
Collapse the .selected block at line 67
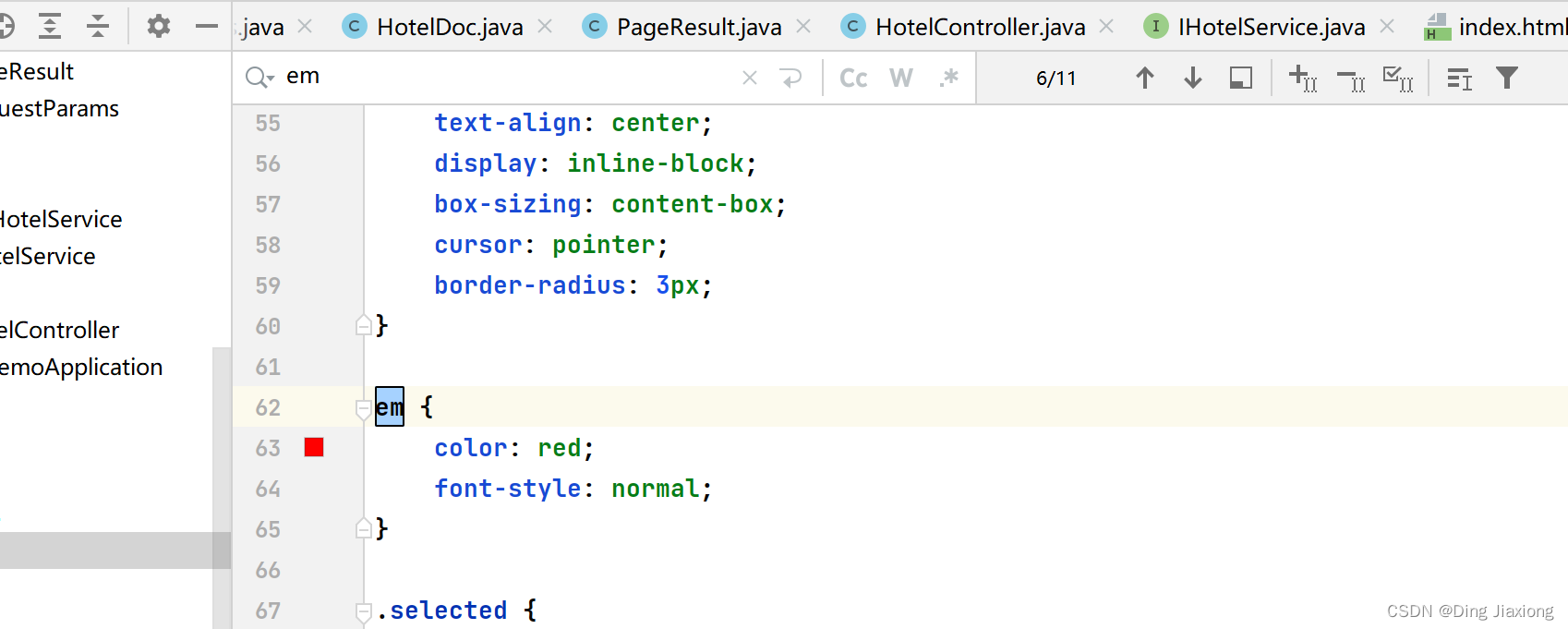coord(364,611)
